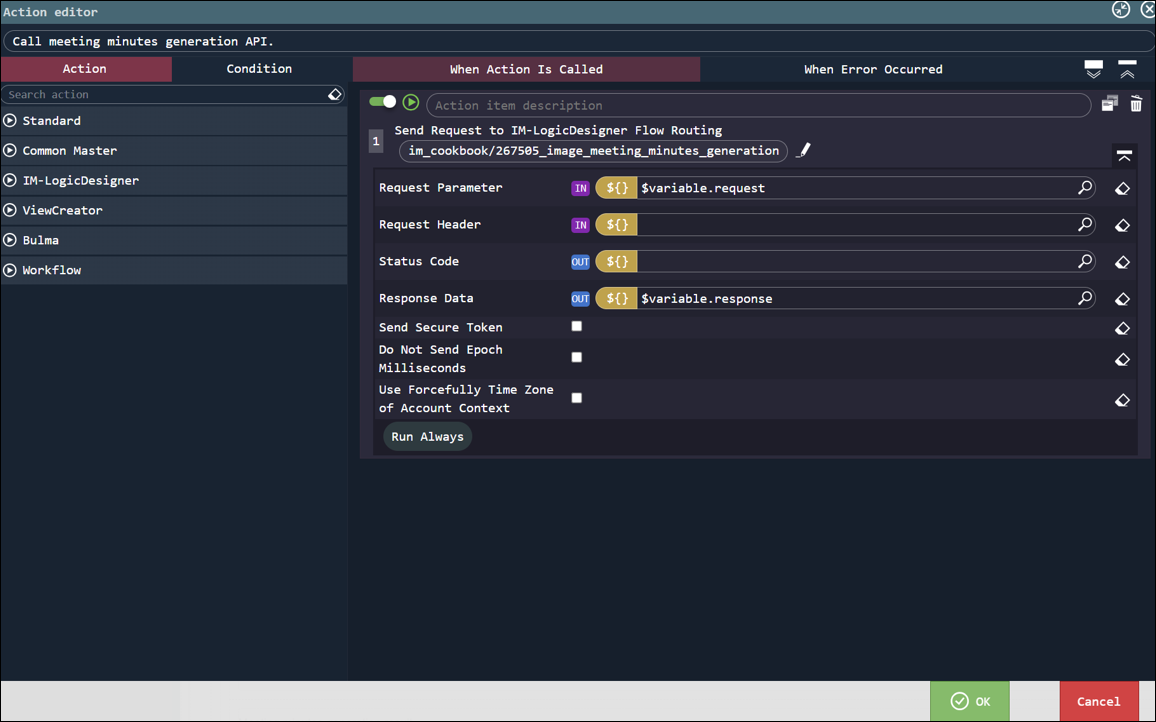
Task: Click the green run action item icon
Action: (x=411, y=102)
